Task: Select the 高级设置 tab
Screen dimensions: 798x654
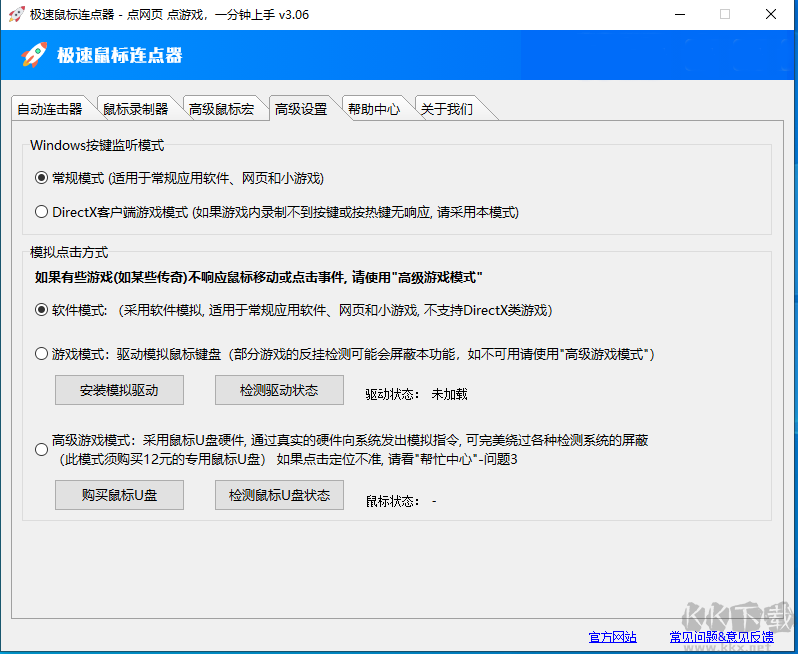Action: 301,109
